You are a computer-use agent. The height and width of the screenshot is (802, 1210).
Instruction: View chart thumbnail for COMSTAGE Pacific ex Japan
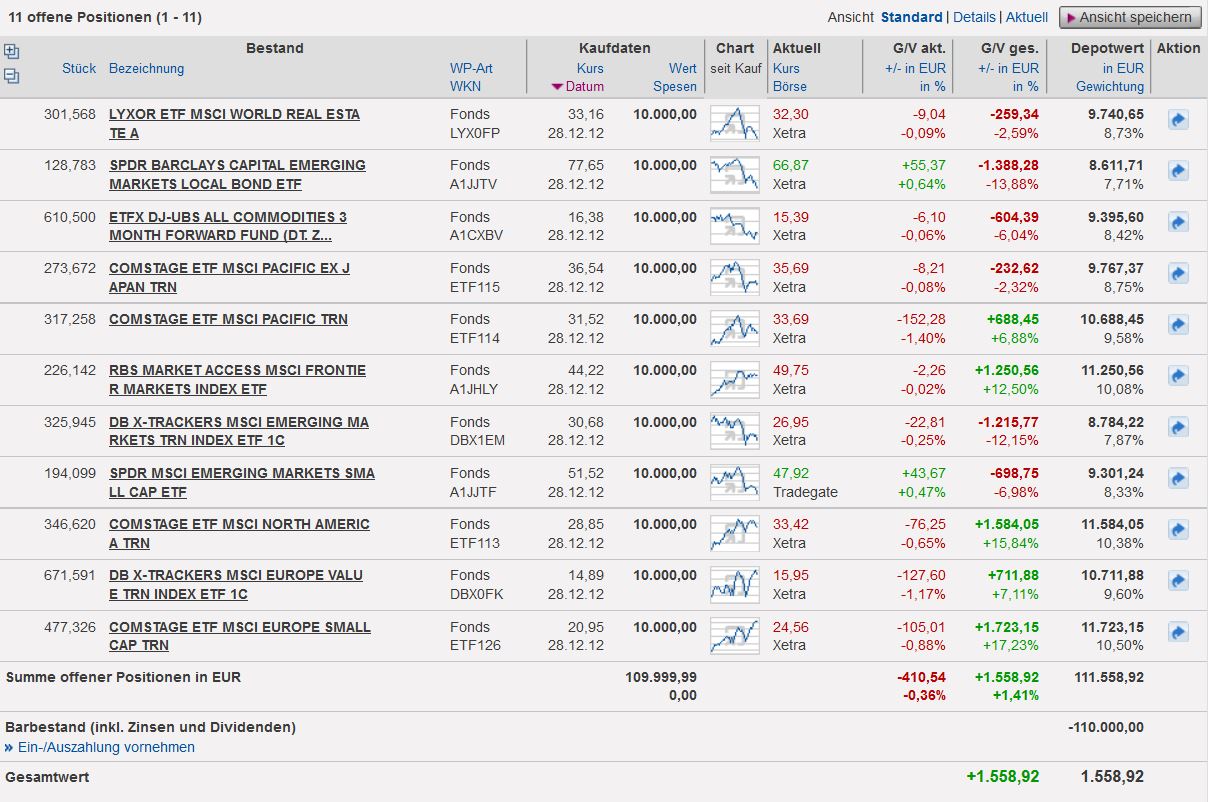(734, 277)
